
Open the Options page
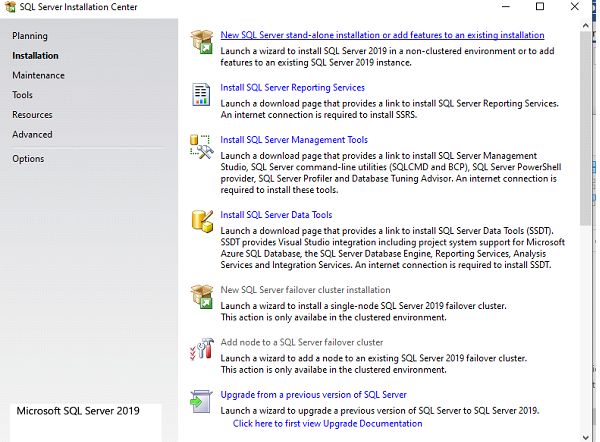(x=28, y=158)
